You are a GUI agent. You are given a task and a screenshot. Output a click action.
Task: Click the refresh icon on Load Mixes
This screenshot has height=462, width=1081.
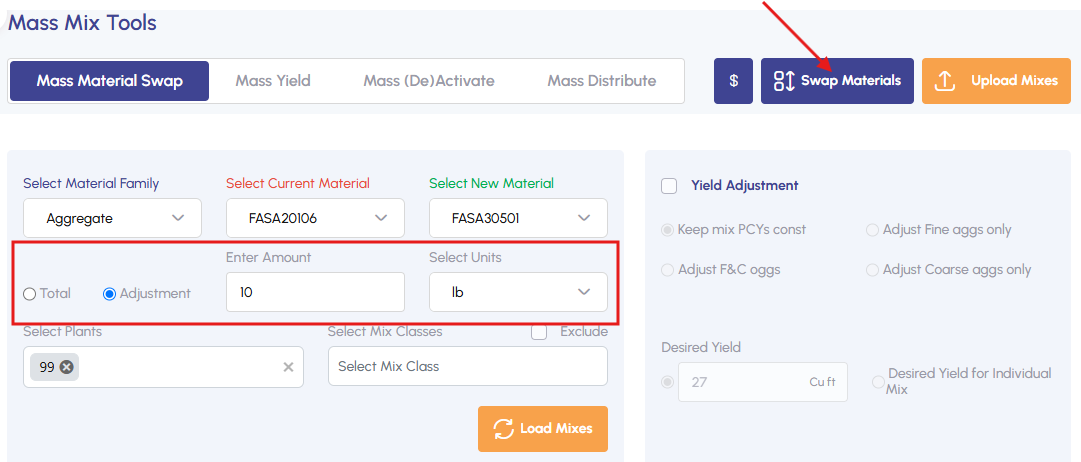coord(502,428)
